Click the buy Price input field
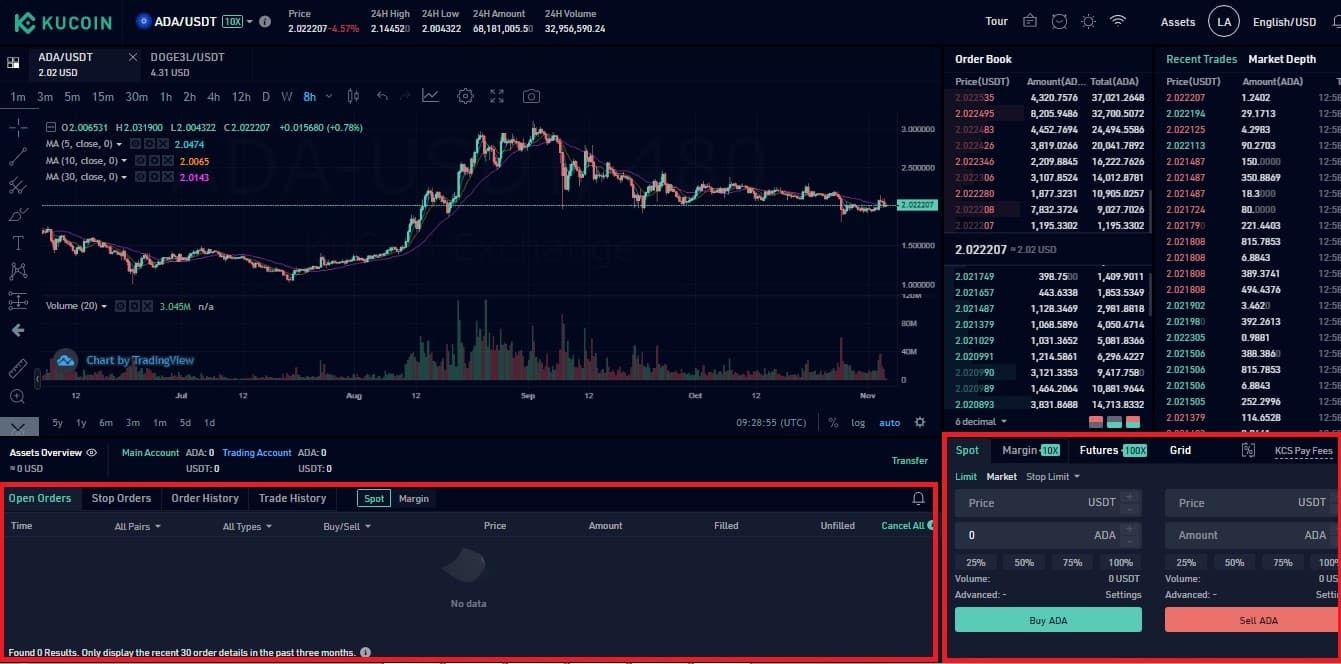 1048,503
